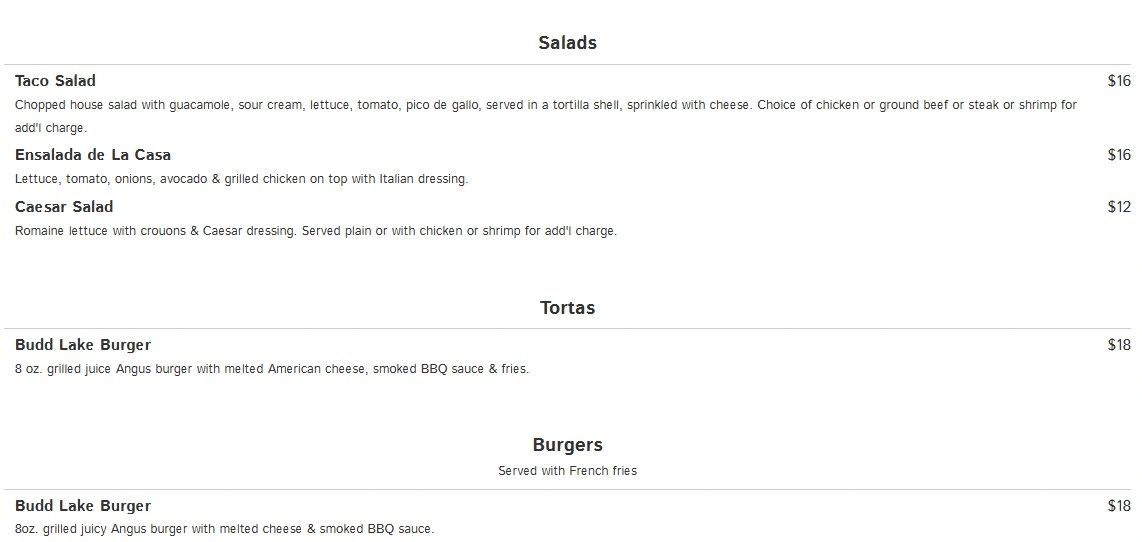This screenshot has height=542, width=1142.
Task: Click the 'add'l charge.' text under Taco Salad
Action: 51,128
